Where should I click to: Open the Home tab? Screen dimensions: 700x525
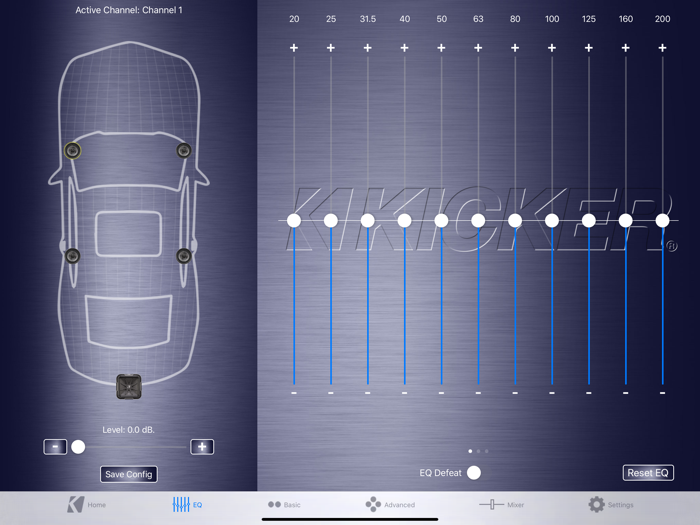pyautogui.click(x=87, y=504)
